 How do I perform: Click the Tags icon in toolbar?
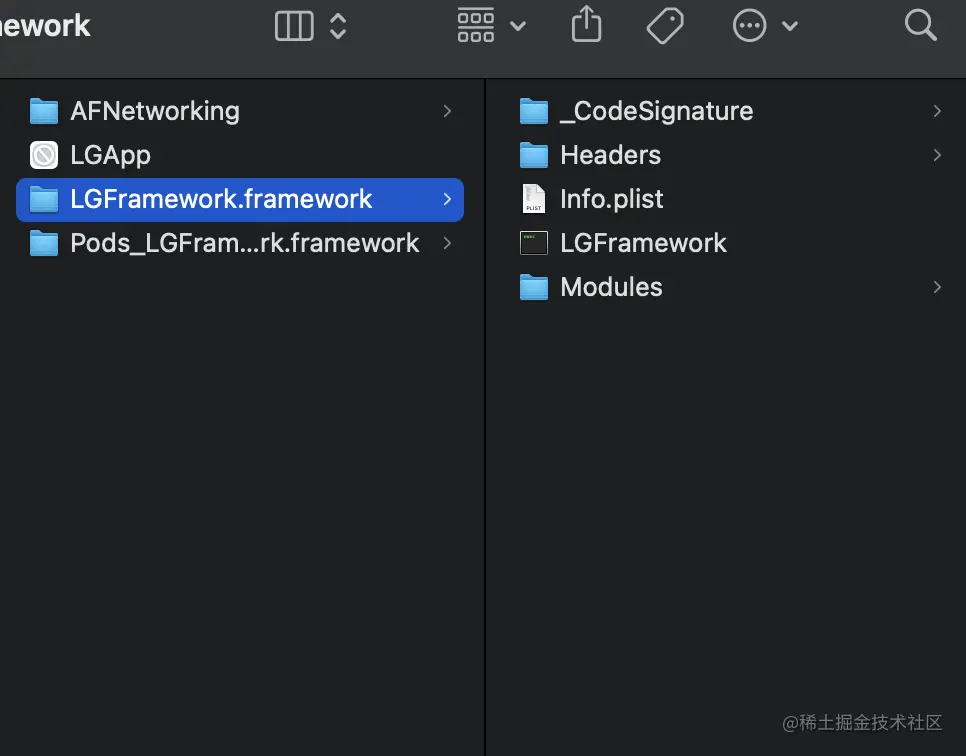click(x=665, y=26)
